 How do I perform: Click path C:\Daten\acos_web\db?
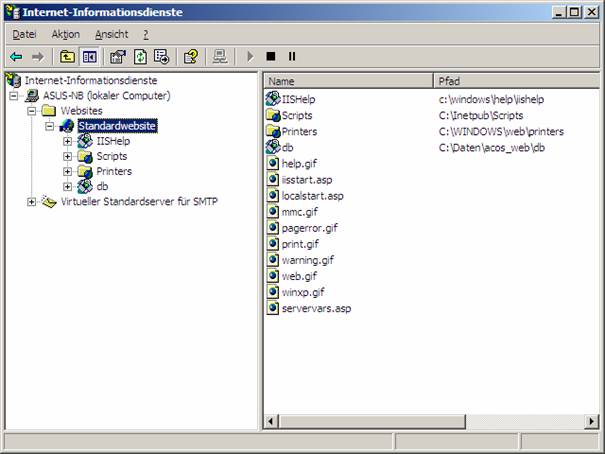coord(492,147)
